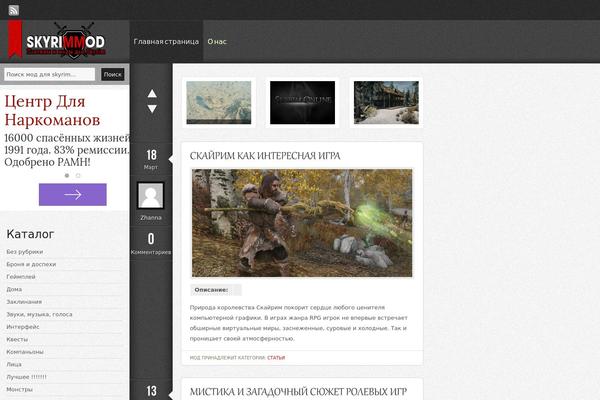The image size is (600, 400).
Task: Open catalog category Квесты
Action: point(17,339)
